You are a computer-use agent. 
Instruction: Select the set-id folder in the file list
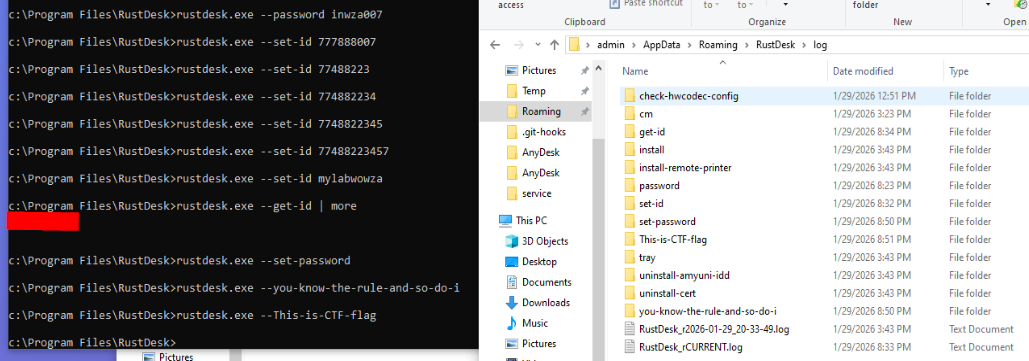point(651,203)
